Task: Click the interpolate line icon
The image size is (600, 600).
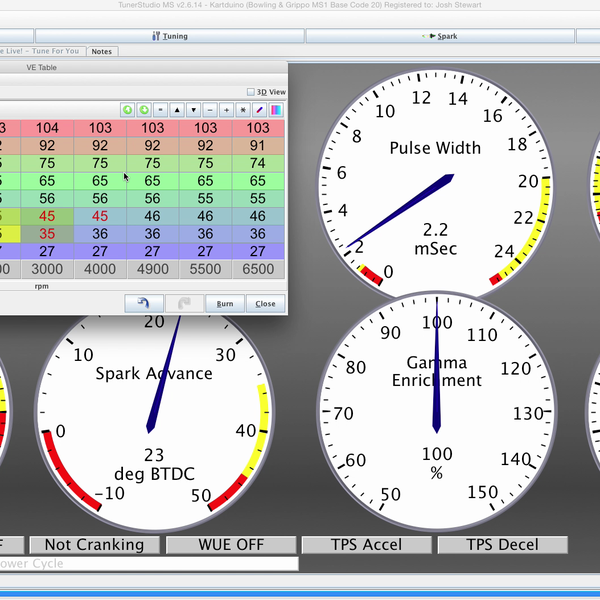Action: tap(259, 109)
